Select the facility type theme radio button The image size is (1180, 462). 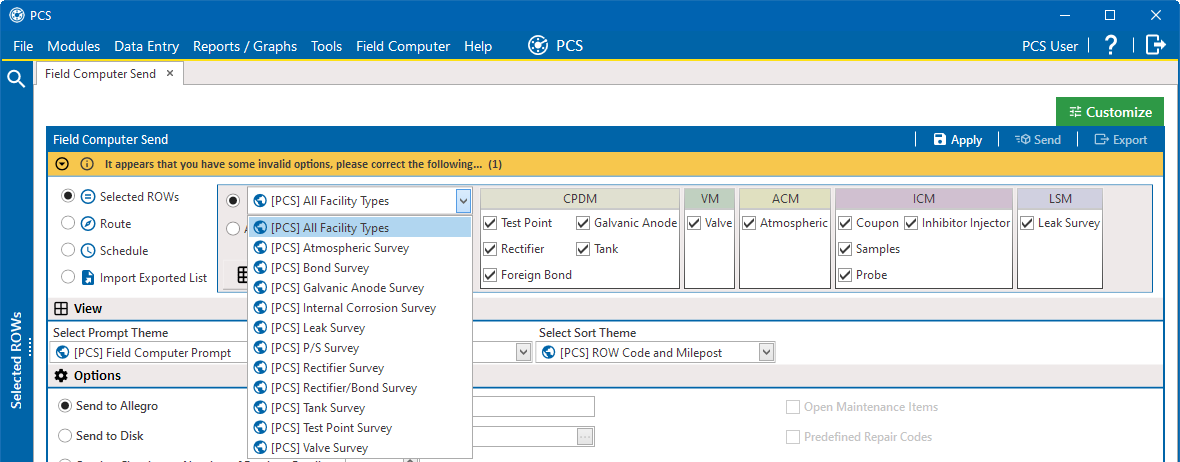(x=233, y=201)
